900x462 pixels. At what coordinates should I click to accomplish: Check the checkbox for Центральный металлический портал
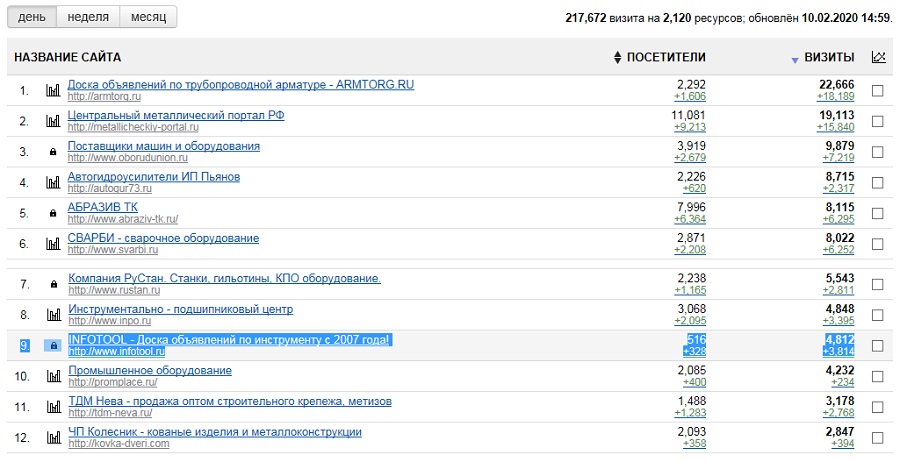pos(878,121)
